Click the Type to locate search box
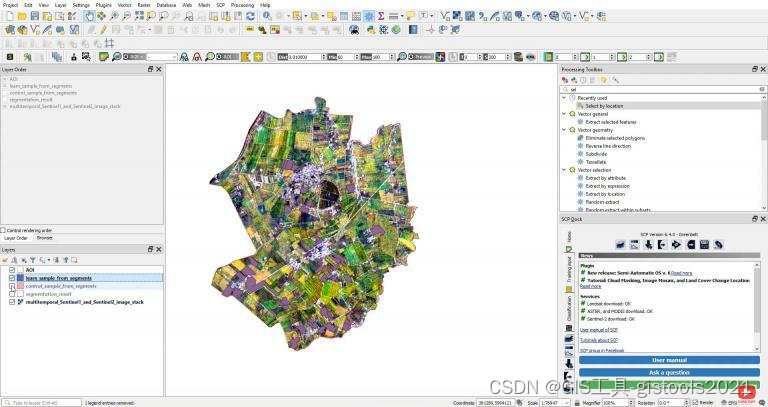This screenshot has width=768, height=407. tap(41, 403)
